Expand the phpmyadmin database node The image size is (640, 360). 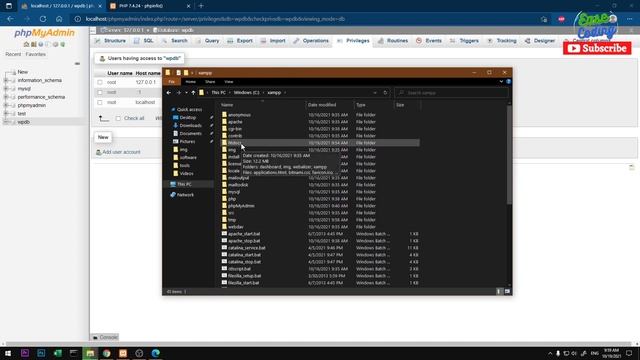6,105
